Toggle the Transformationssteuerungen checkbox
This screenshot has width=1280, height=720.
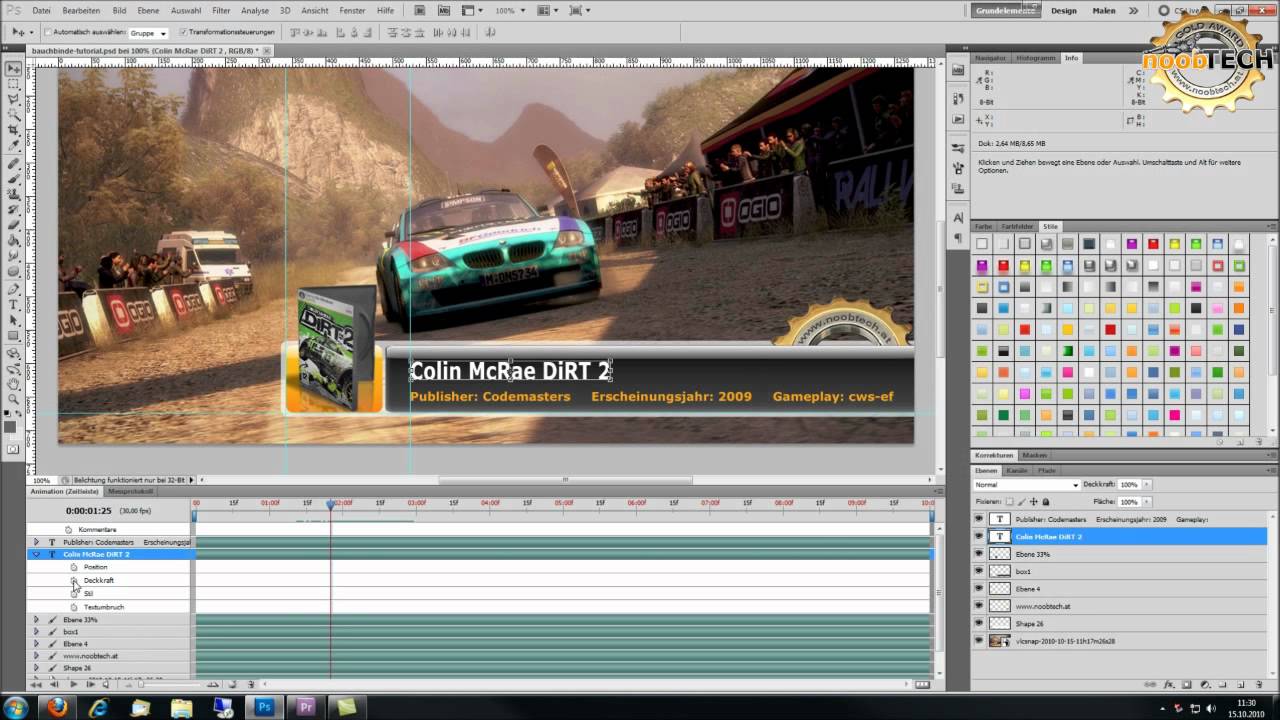(182, 33)
